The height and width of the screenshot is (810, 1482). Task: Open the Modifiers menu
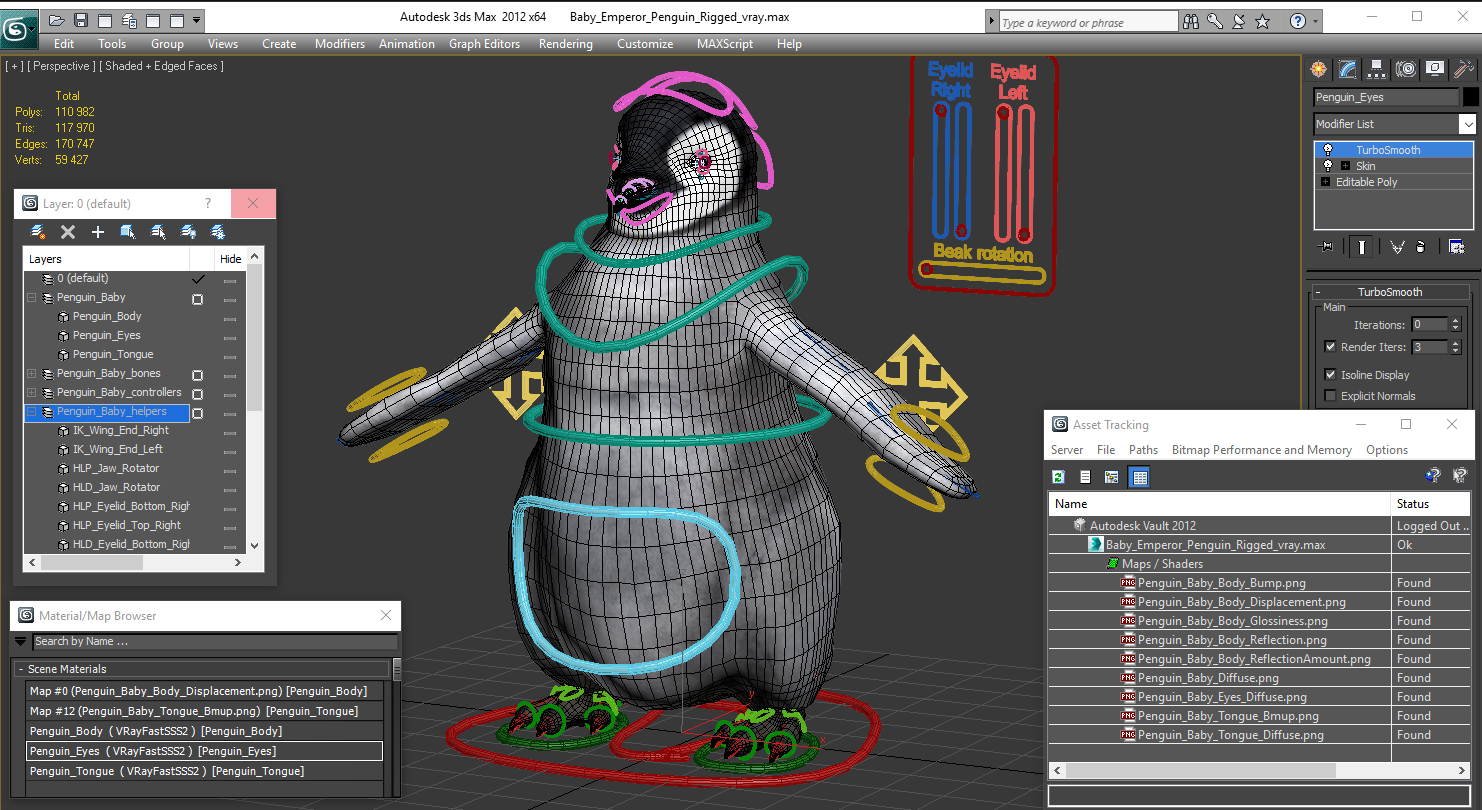(x=340, y=44)
